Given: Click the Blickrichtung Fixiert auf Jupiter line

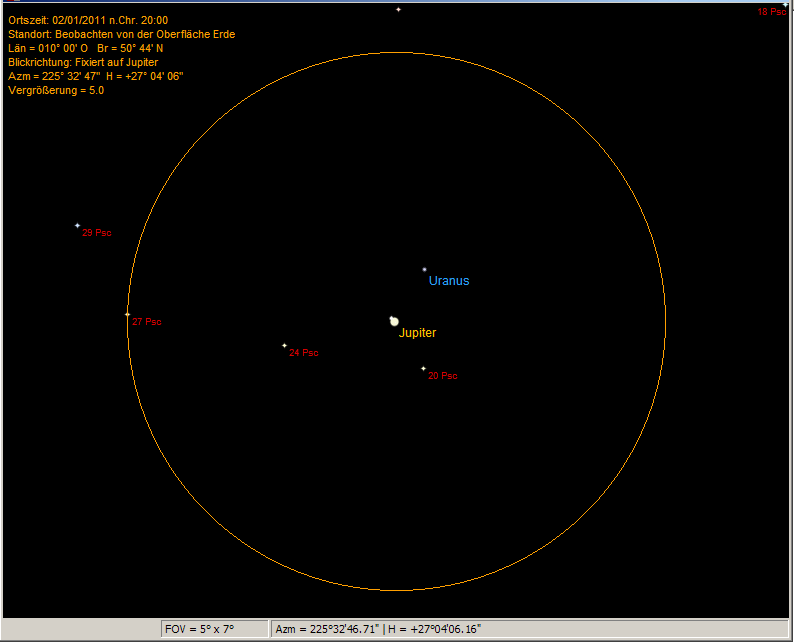Looking at the screenshot, I should click(x=83, y=62).
